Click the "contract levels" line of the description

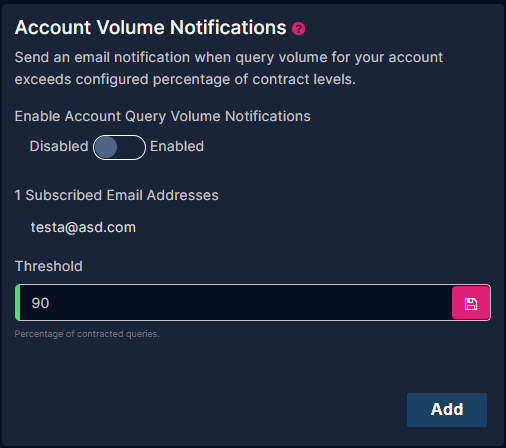(185, 80)
